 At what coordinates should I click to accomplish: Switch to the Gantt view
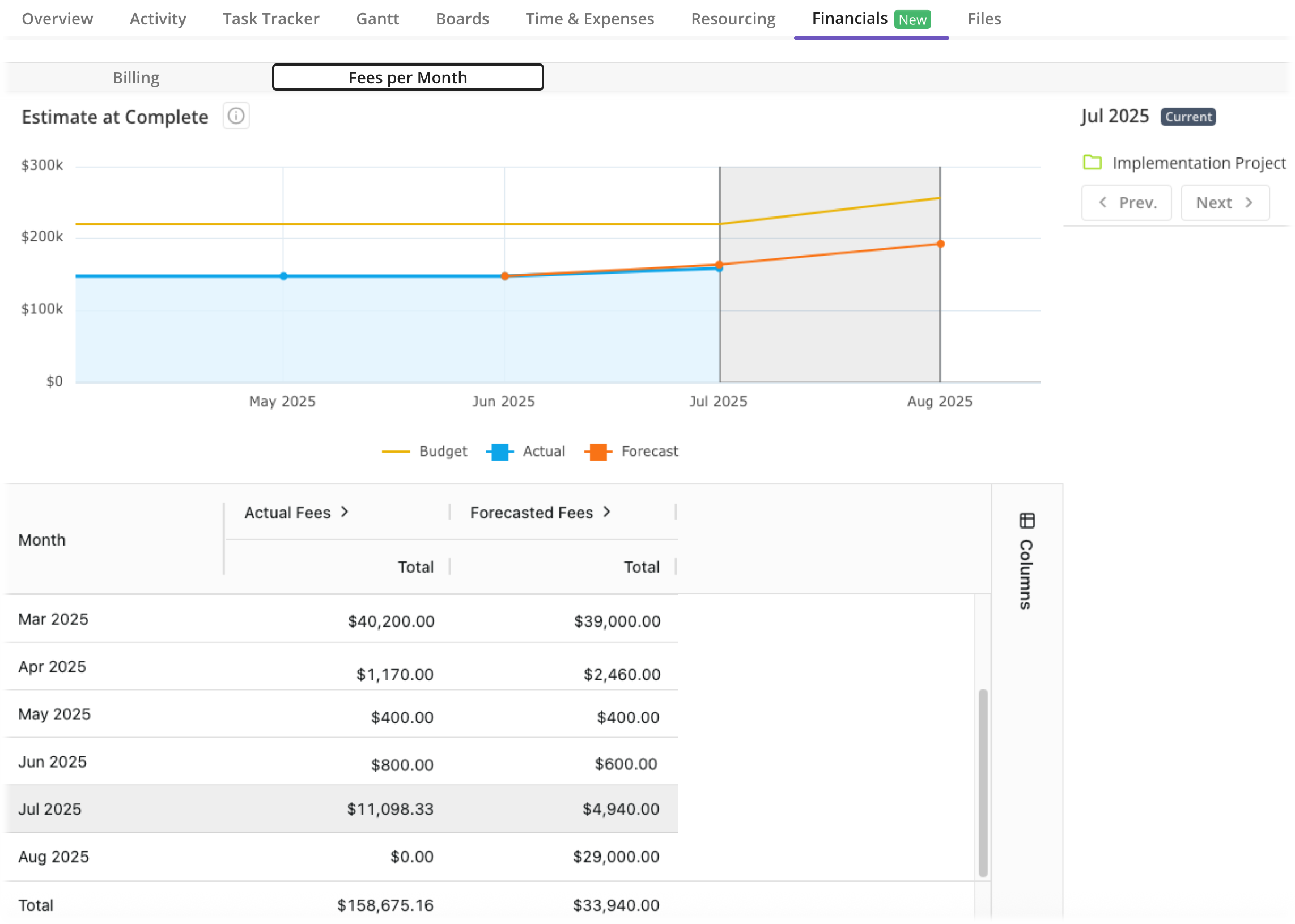377,18
